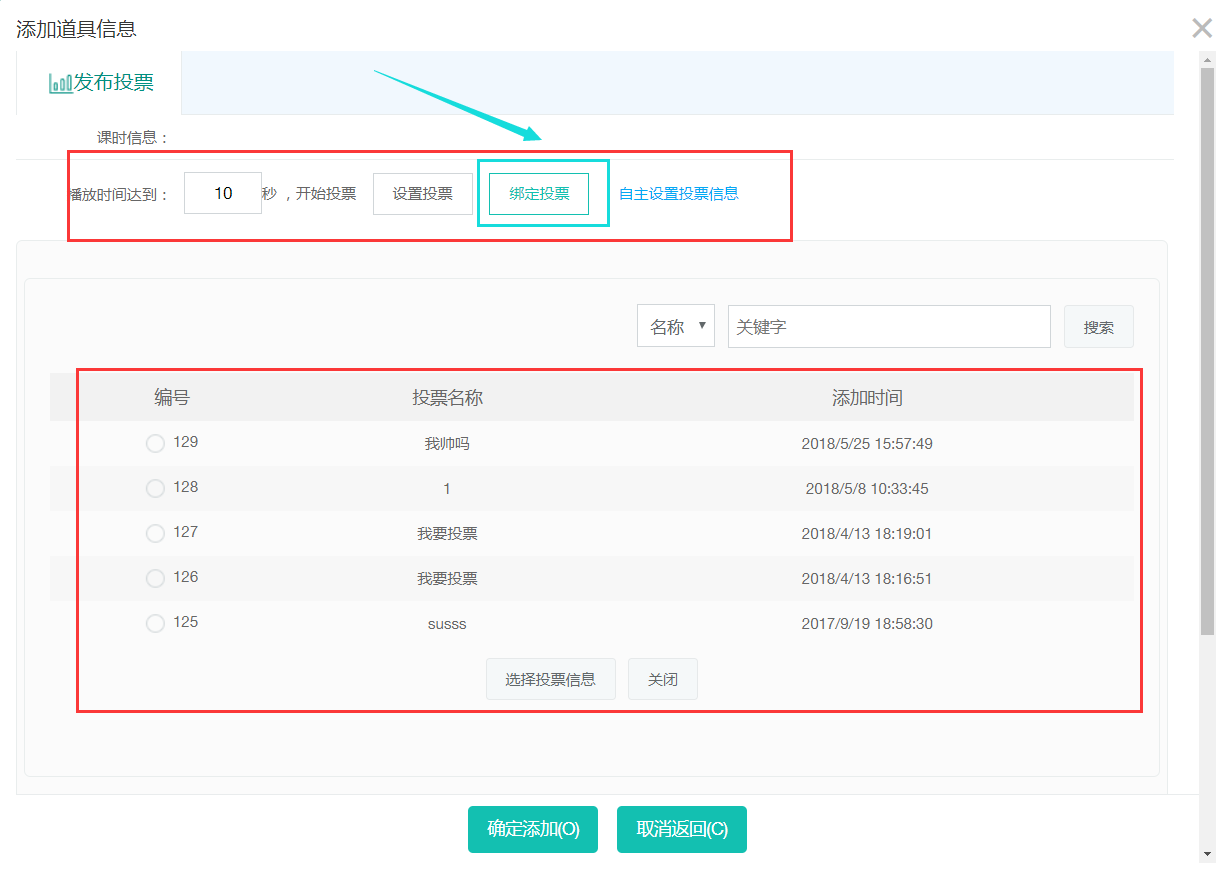The image size is (1230, 878).
Task: Click 取消返回(C) to cancel
Action: (x=681, y=829)
